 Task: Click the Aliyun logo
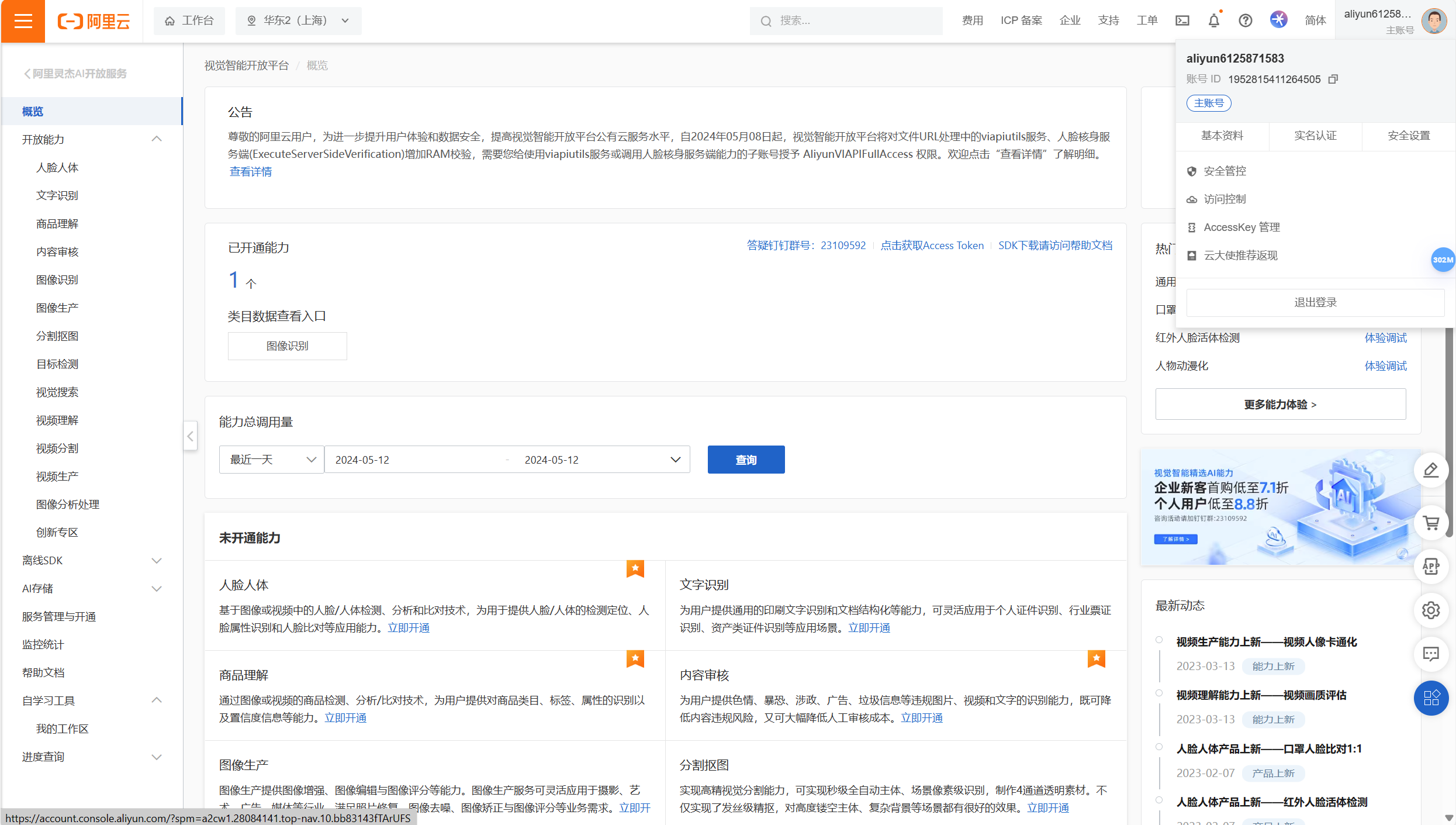click(94, 21)
